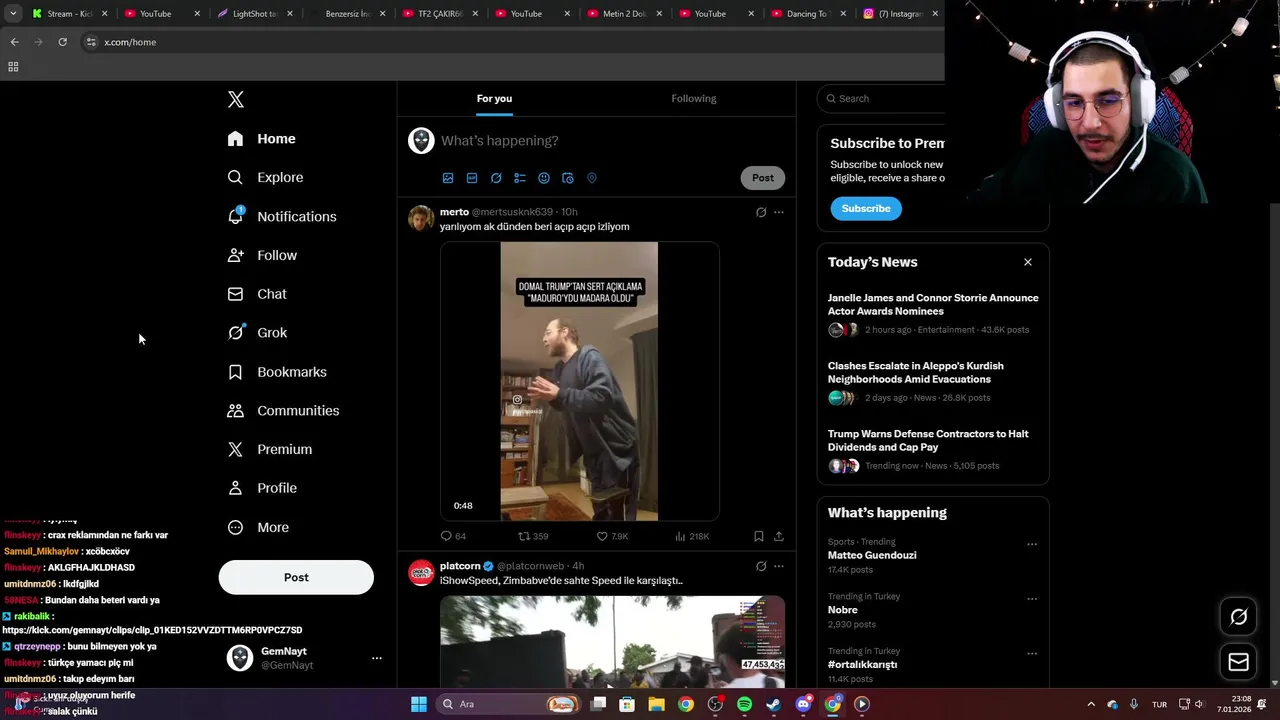This screenshot has height=720, width=1280.
Task: Select the For you timeline tab
Action: click(x=494, y=98)
